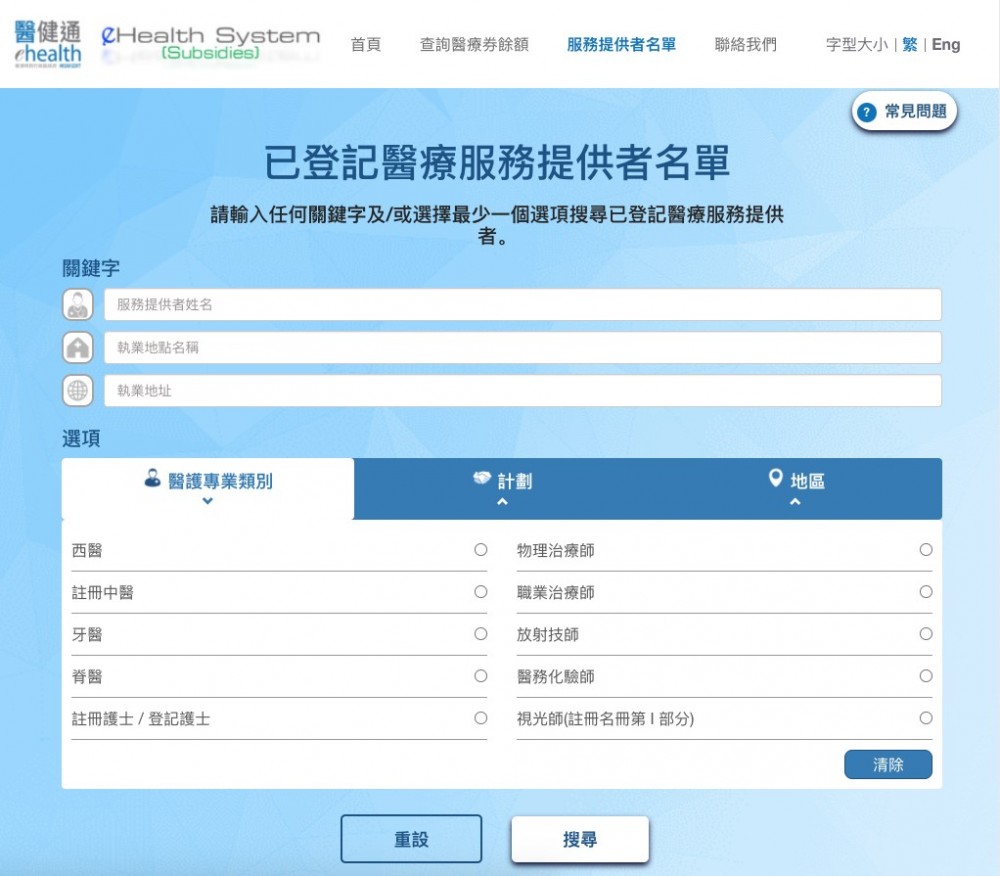
Task: Click the globe icon beside the address field
Action: click(78, 391)
